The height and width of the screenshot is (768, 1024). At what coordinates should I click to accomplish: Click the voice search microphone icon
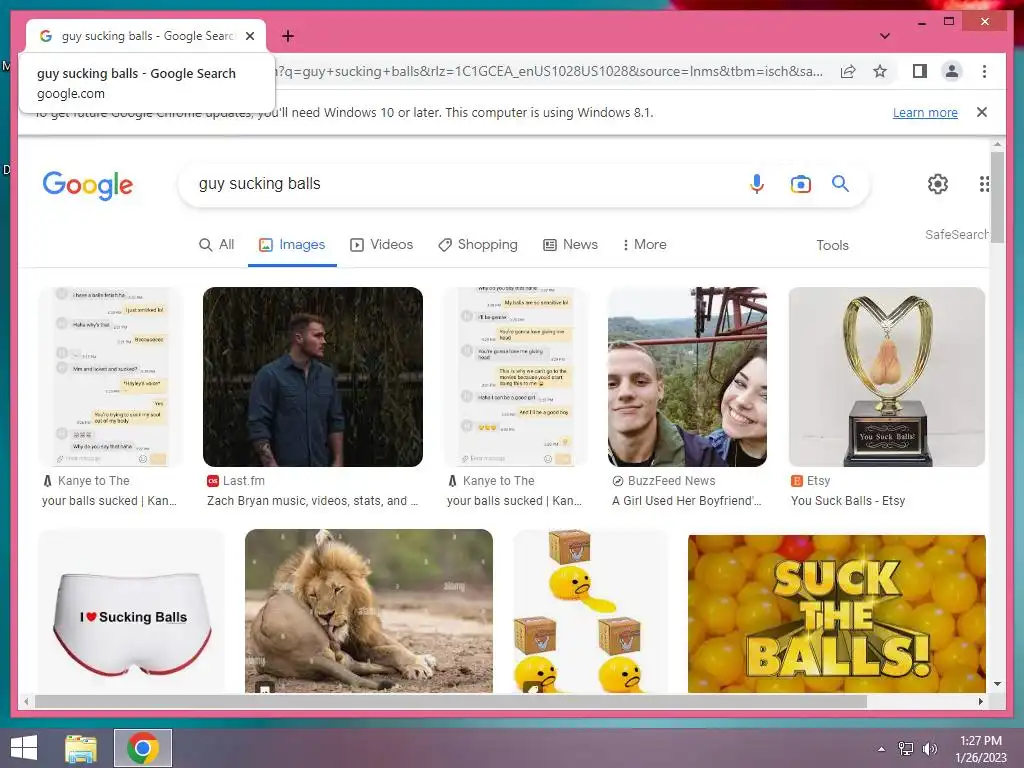click(x=756, y=184)
